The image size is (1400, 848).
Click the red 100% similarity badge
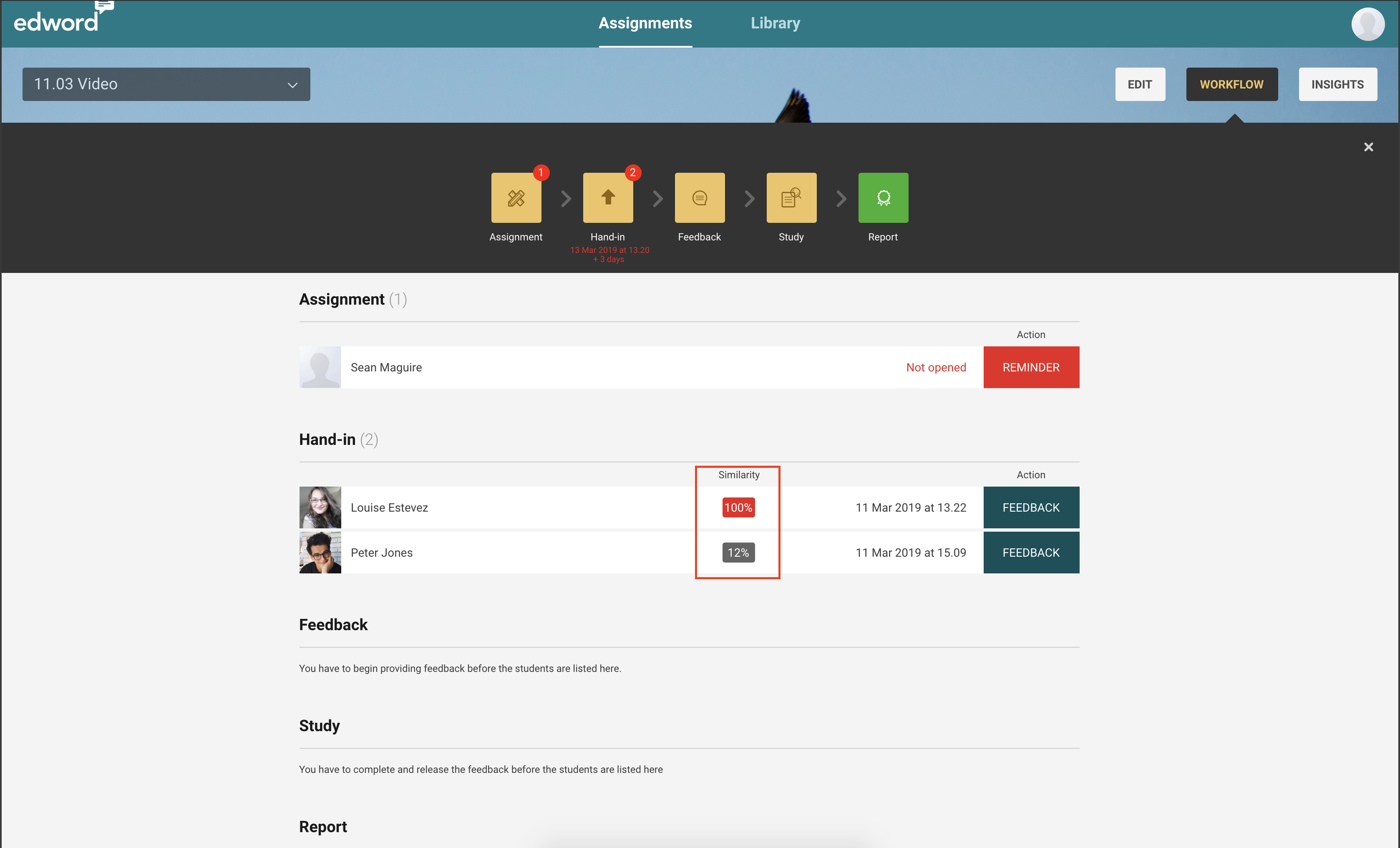click(x=738, y=507)
